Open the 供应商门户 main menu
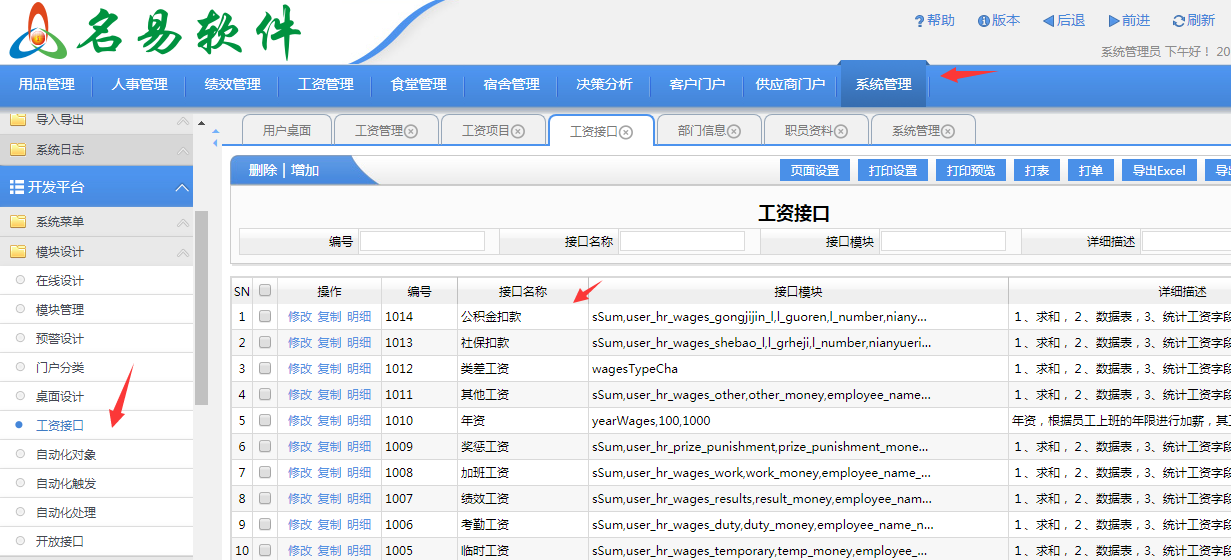Viewport: 1231px width, 560px height. click(790, 85)
